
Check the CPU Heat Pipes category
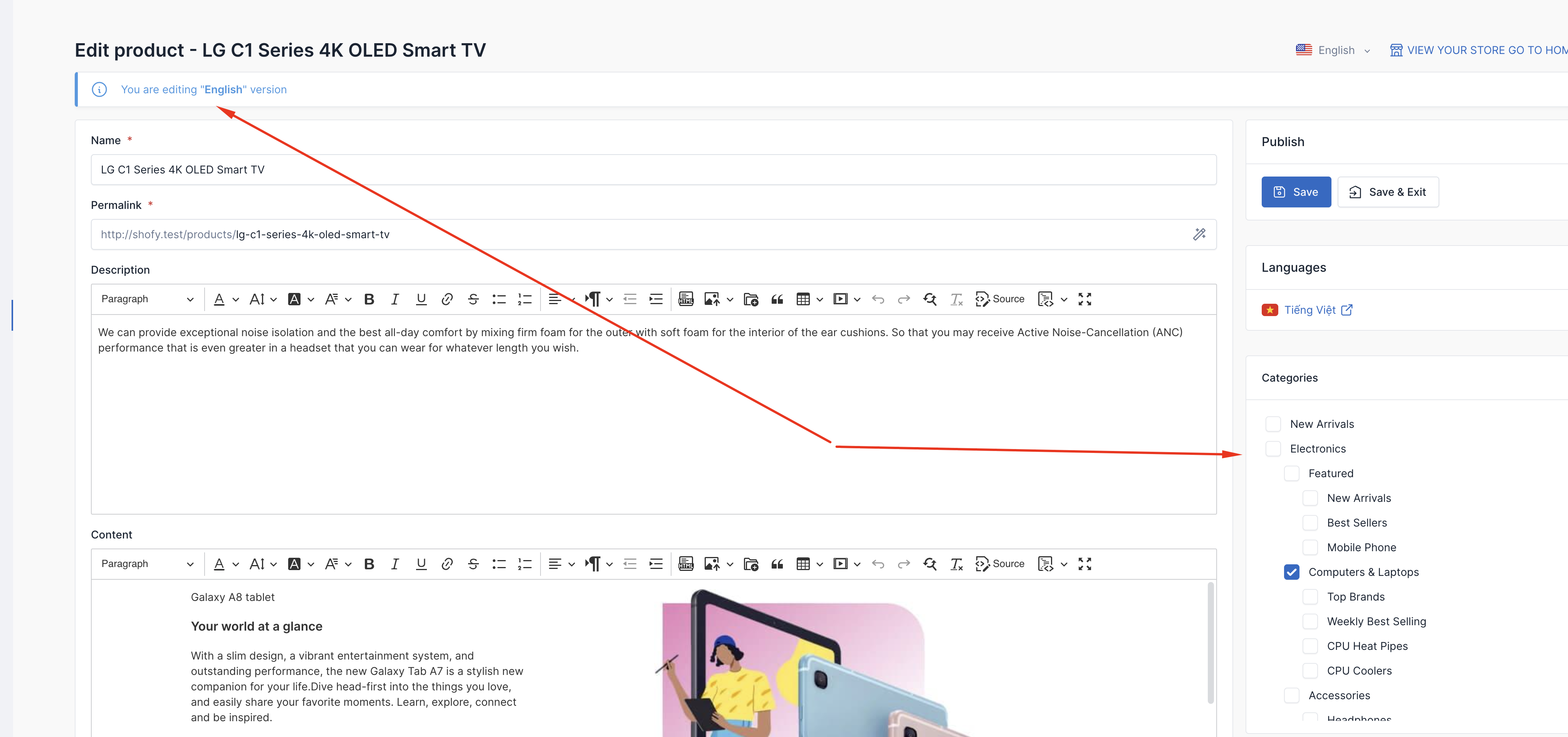point(1310,646)
